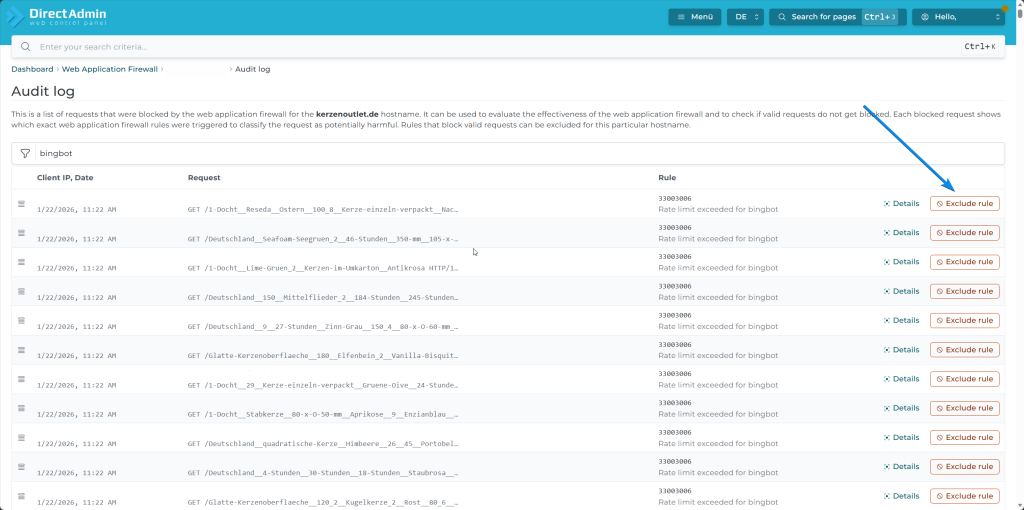Image resolution: width=1024 pixels, height=510 pixels.
Task: Go to Dashboard breadcrumb
Action: pos(32,69)
